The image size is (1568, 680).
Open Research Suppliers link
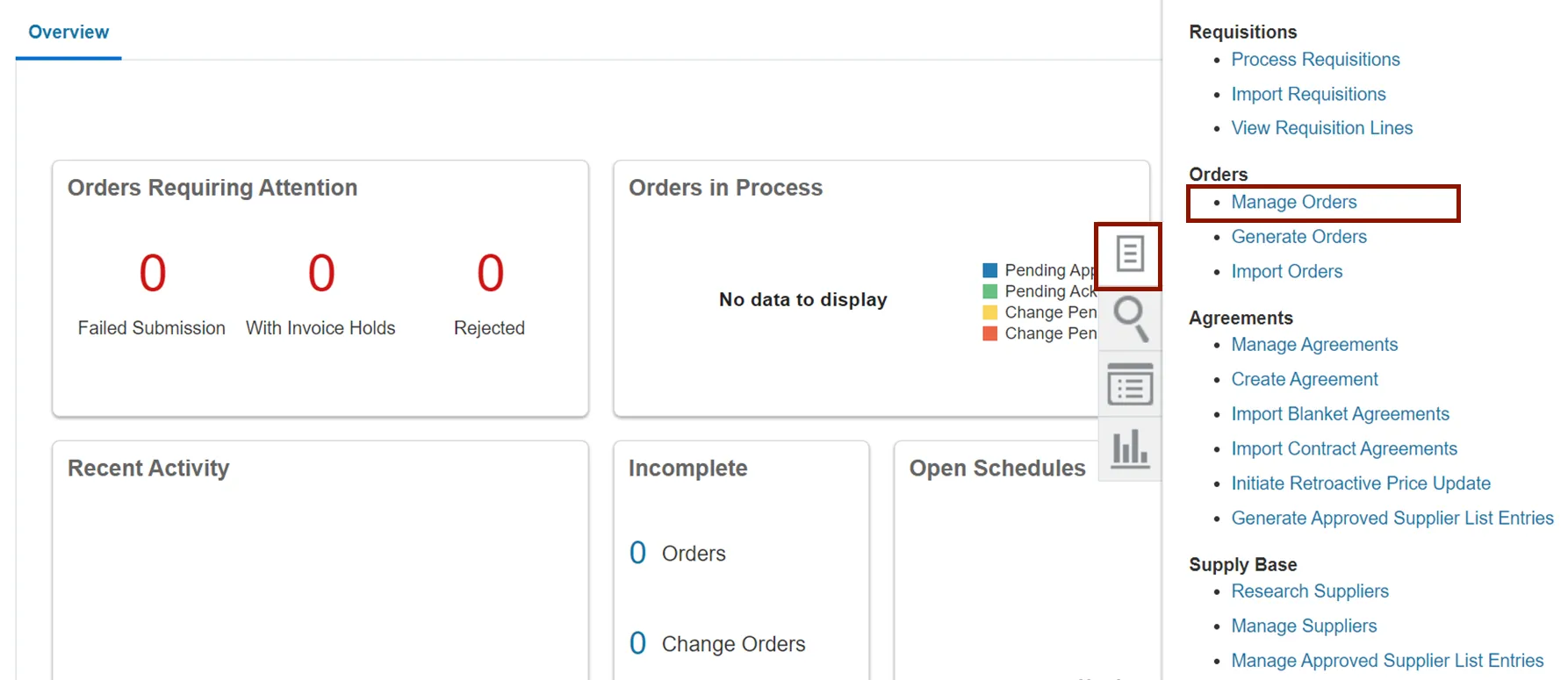[x=1309, y=591]
